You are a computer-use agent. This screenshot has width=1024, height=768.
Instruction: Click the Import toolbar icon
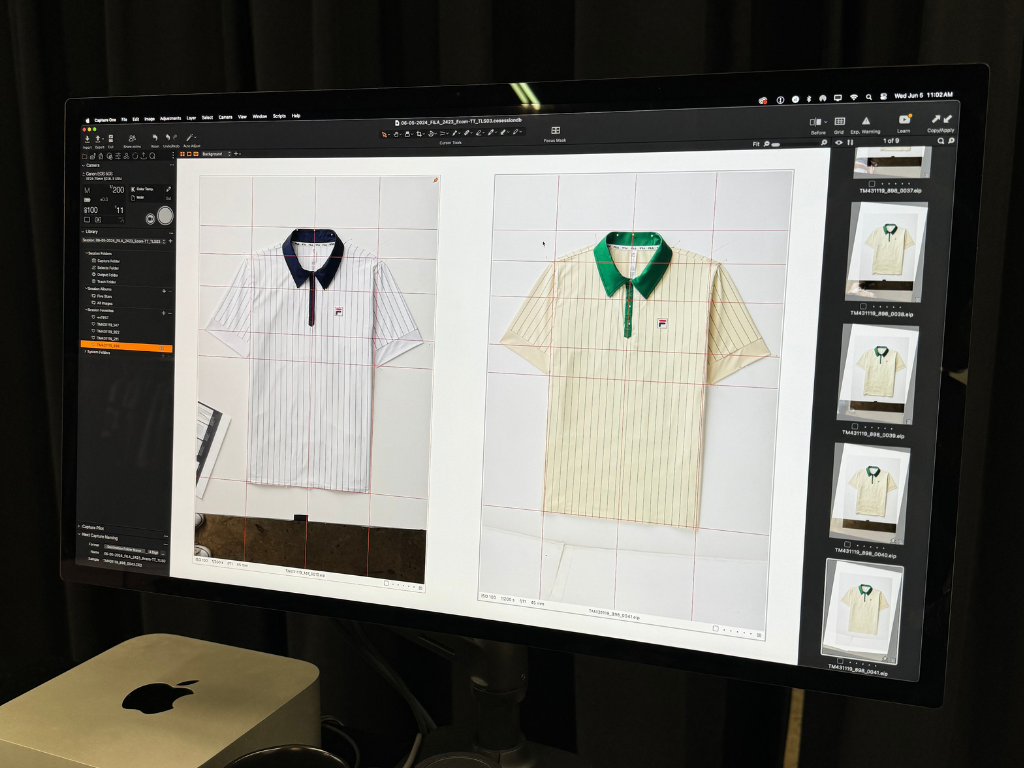pos(87,139)
